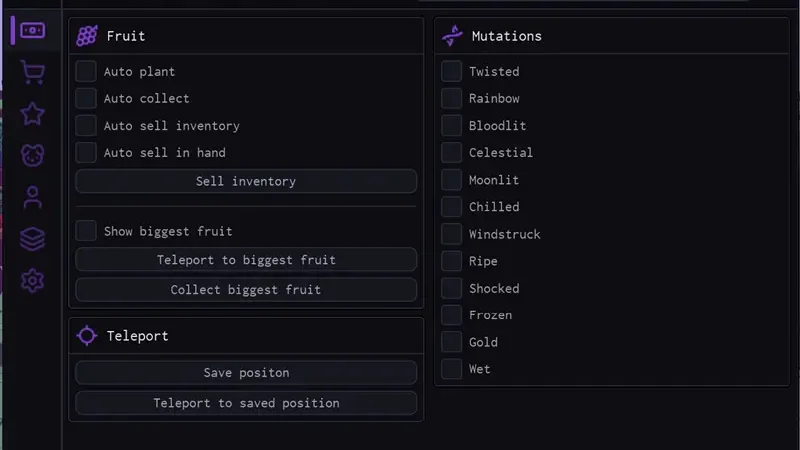Check the Rainbow mutation box
800x450 pixels.
tap(452, 99)
